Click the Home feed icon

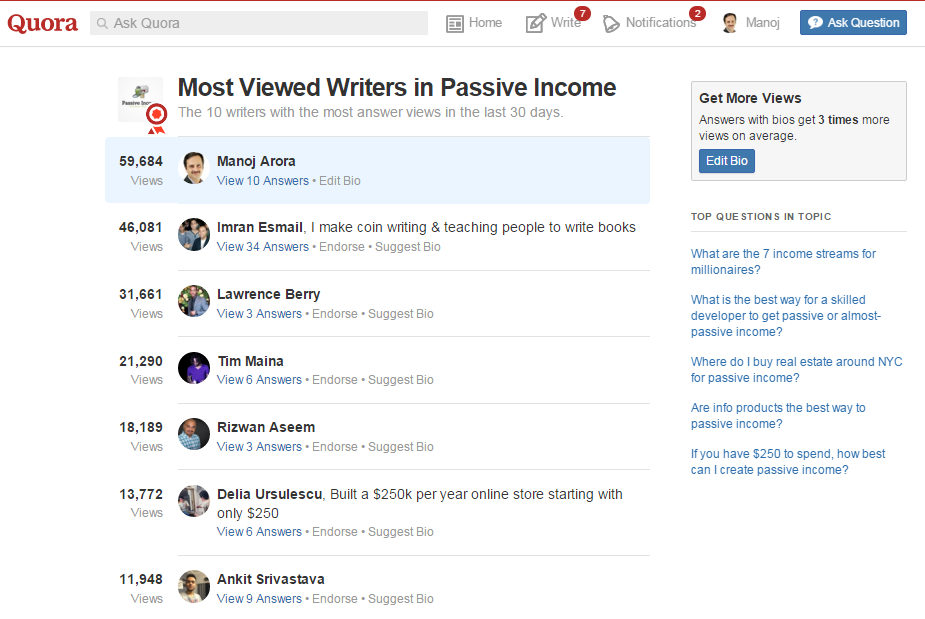(455, 23)
